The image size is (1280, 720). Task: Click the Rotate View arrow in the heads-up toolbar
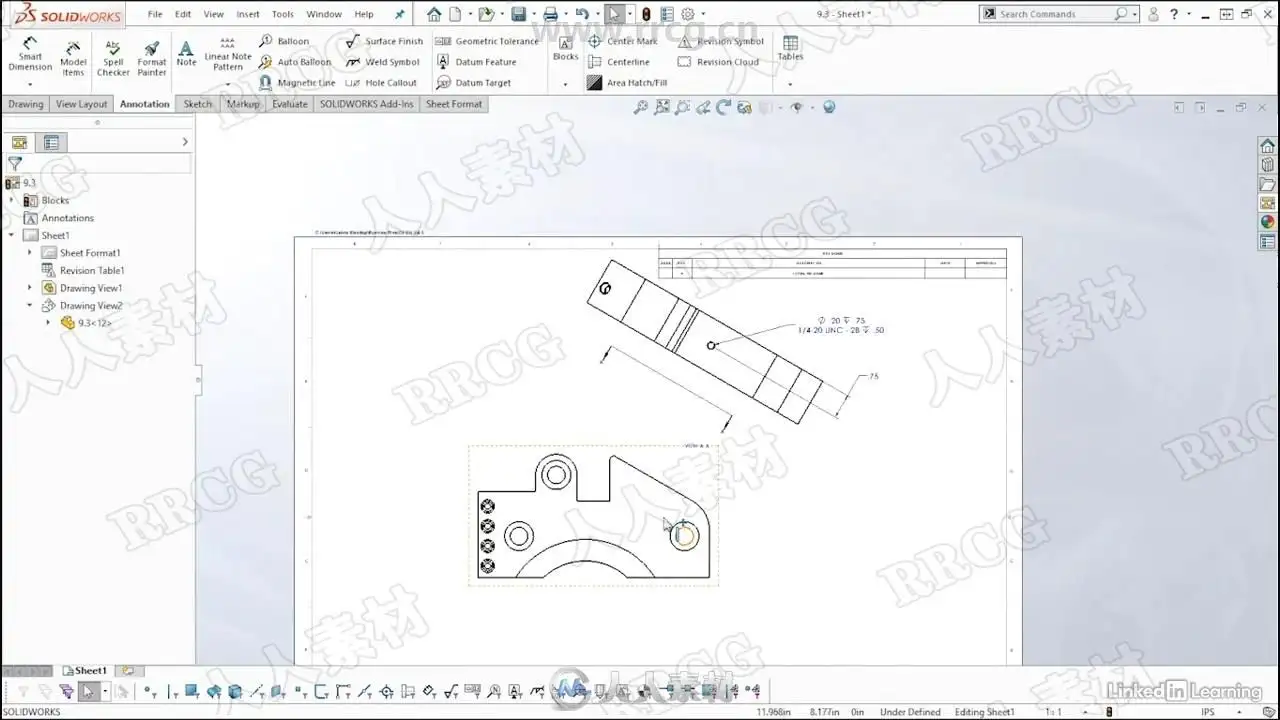(x=723, y=107)
